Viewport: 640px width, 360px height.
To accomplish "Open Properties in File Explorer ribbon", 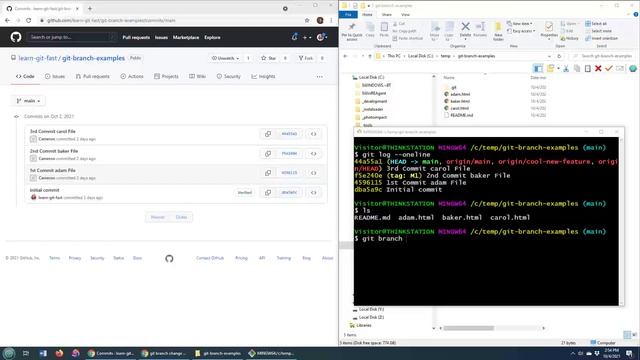I will [549, 30].
